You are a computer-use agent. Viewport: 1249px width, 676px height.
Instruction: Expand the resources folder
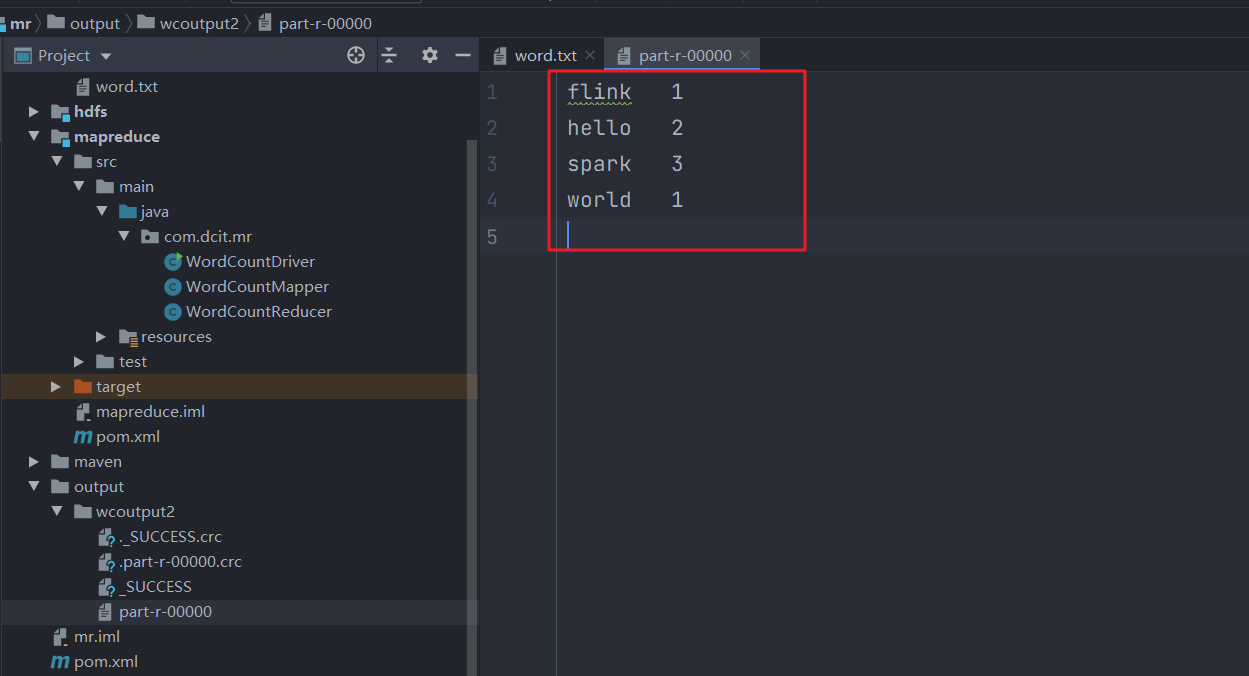(x=101, y=337)
